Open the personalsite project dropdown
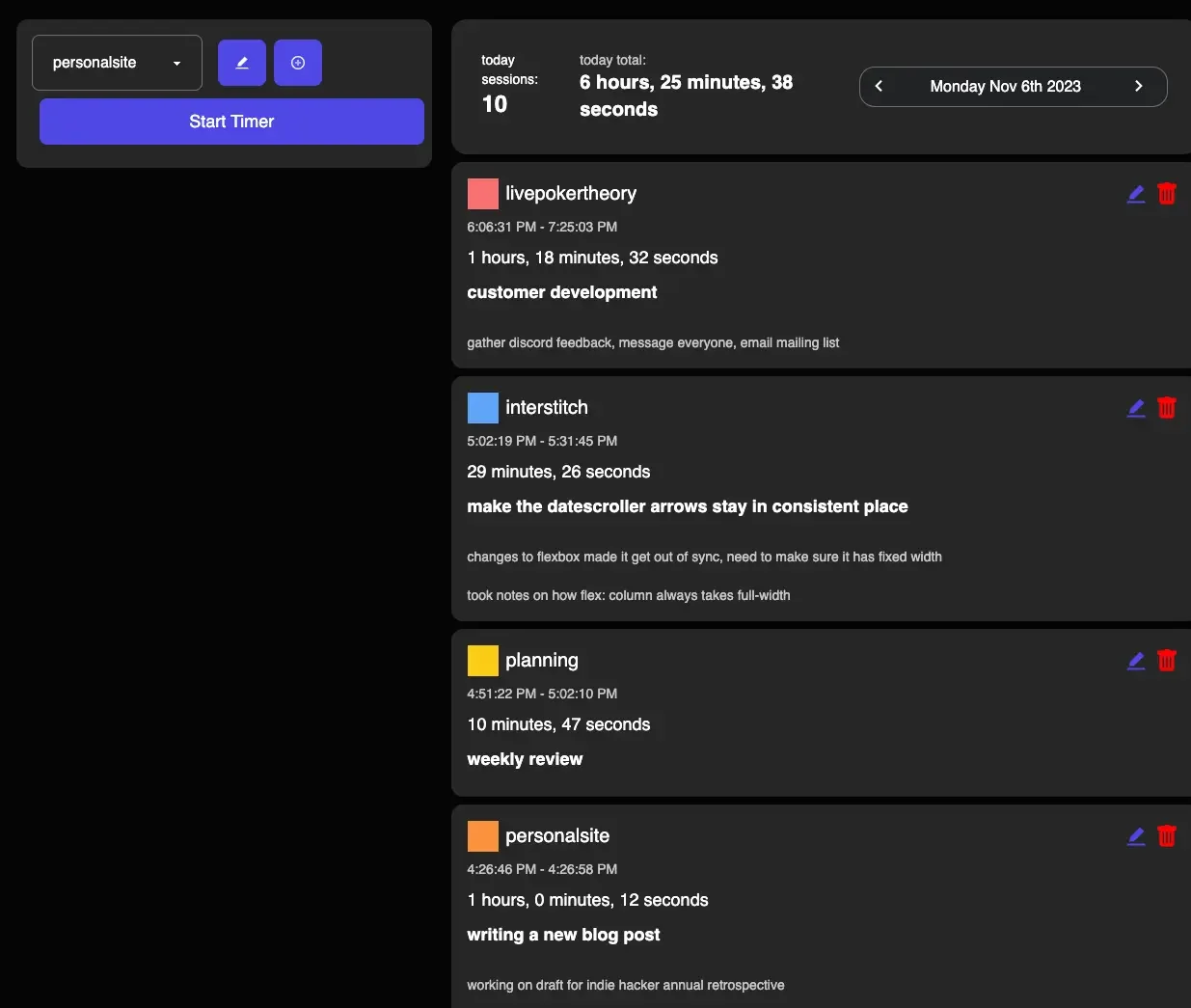Viewport: 1191px width, 1008px height. (117, 63)
